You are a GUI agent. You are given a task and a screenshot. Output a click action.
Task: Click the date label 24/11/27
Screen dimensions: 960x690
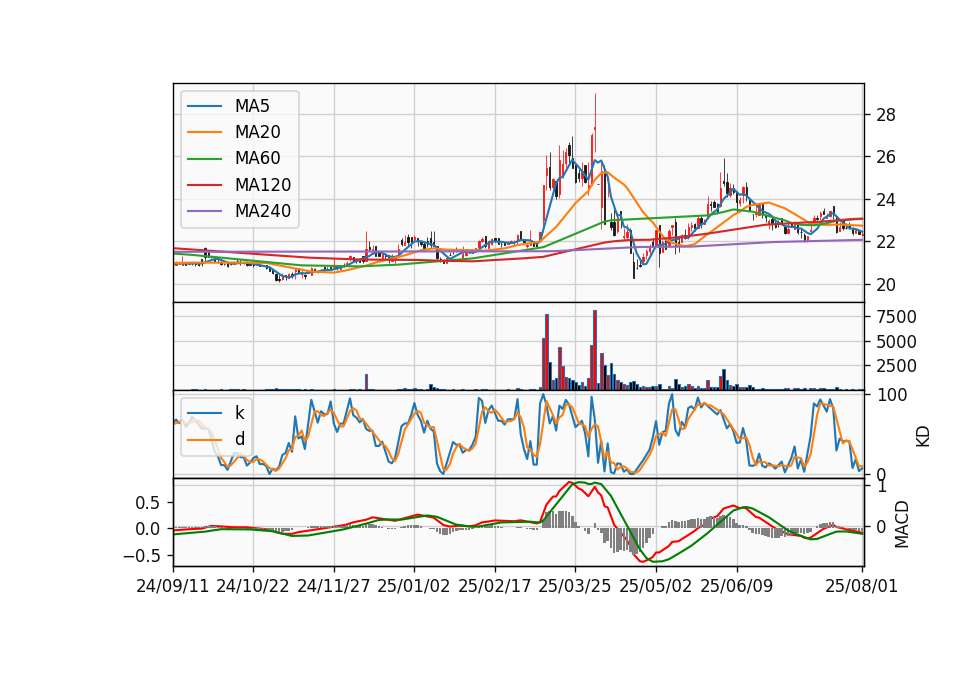click(334, 586)
